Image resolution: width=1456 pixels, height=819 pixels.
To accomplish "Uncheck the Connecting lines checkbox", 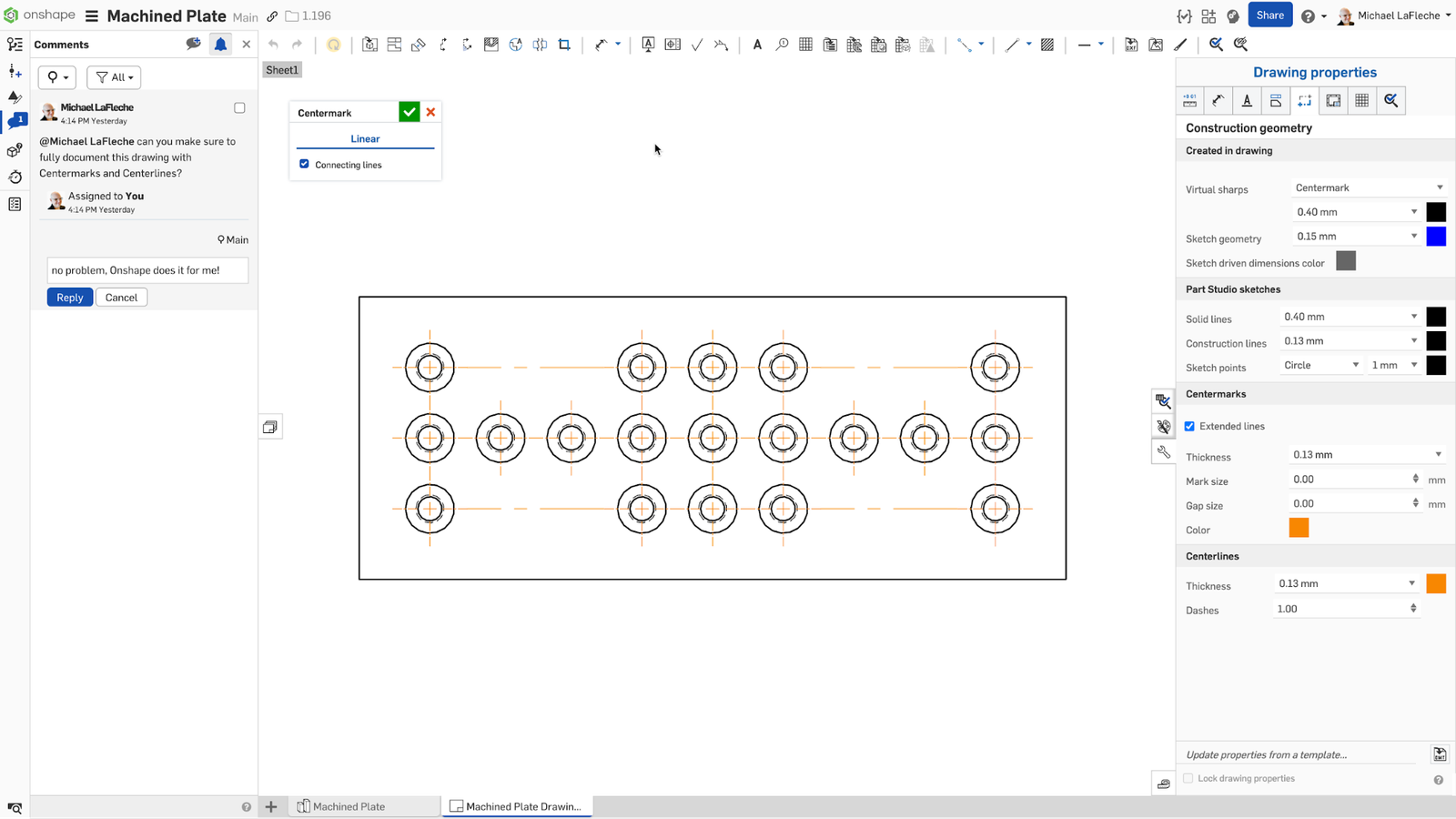I will (304, 164).
